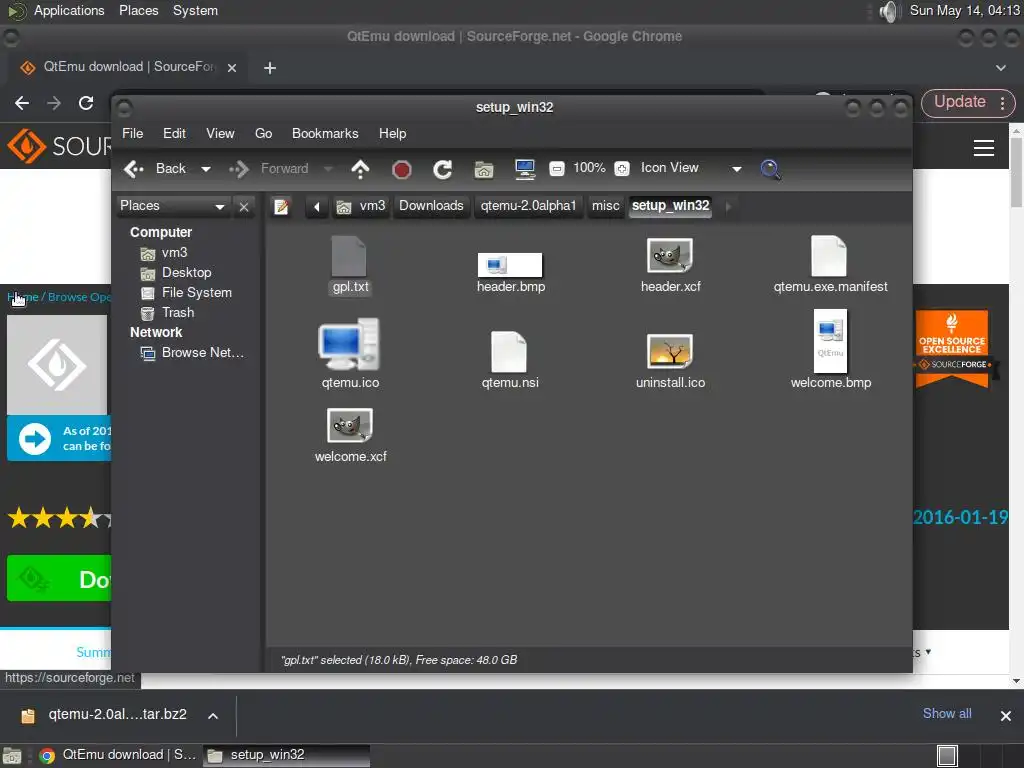Select the welcome.bmp thumbnail
Viewport: 1024px width, 768px height.
pyautogui.click(x=830, y=341)
